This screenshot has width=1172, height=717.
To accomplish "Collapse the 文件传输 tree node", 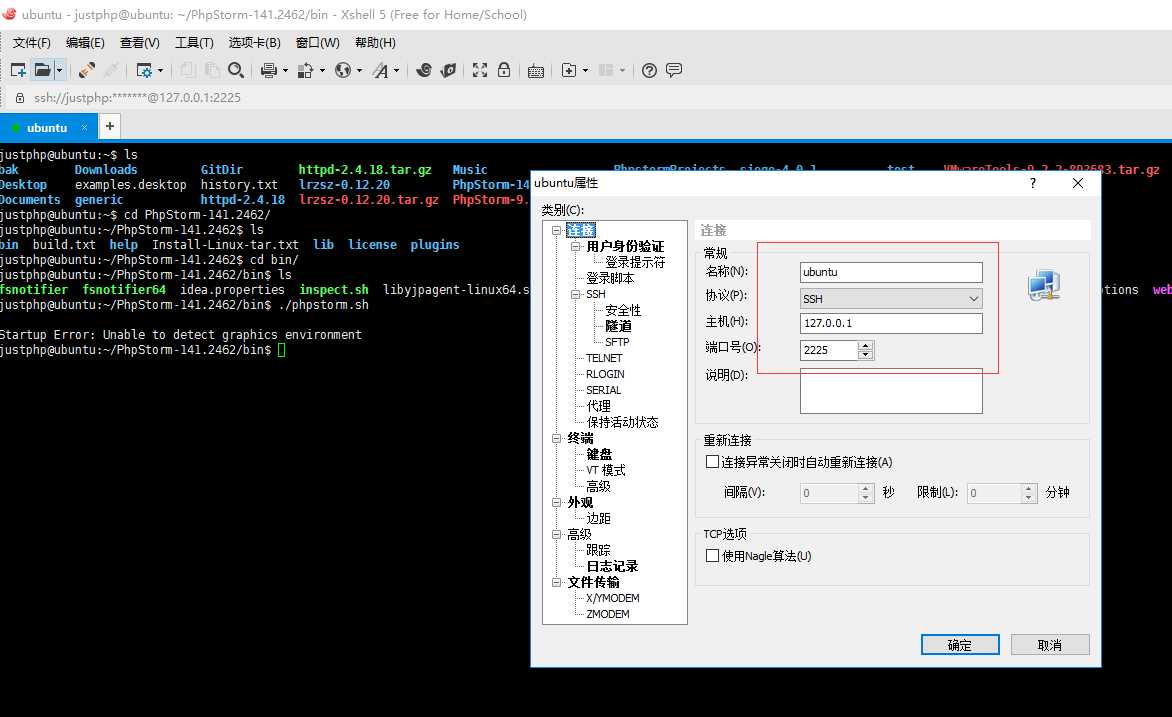I will click(556, 582).
